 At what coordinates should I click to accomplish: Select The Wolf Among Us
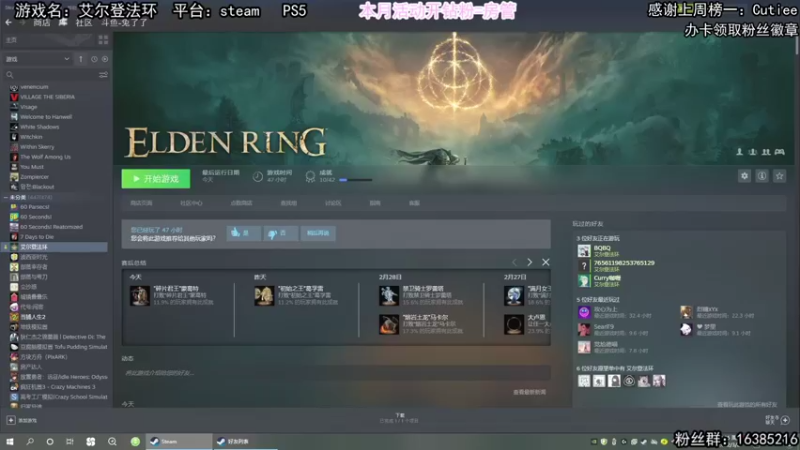tap(45, 157)
